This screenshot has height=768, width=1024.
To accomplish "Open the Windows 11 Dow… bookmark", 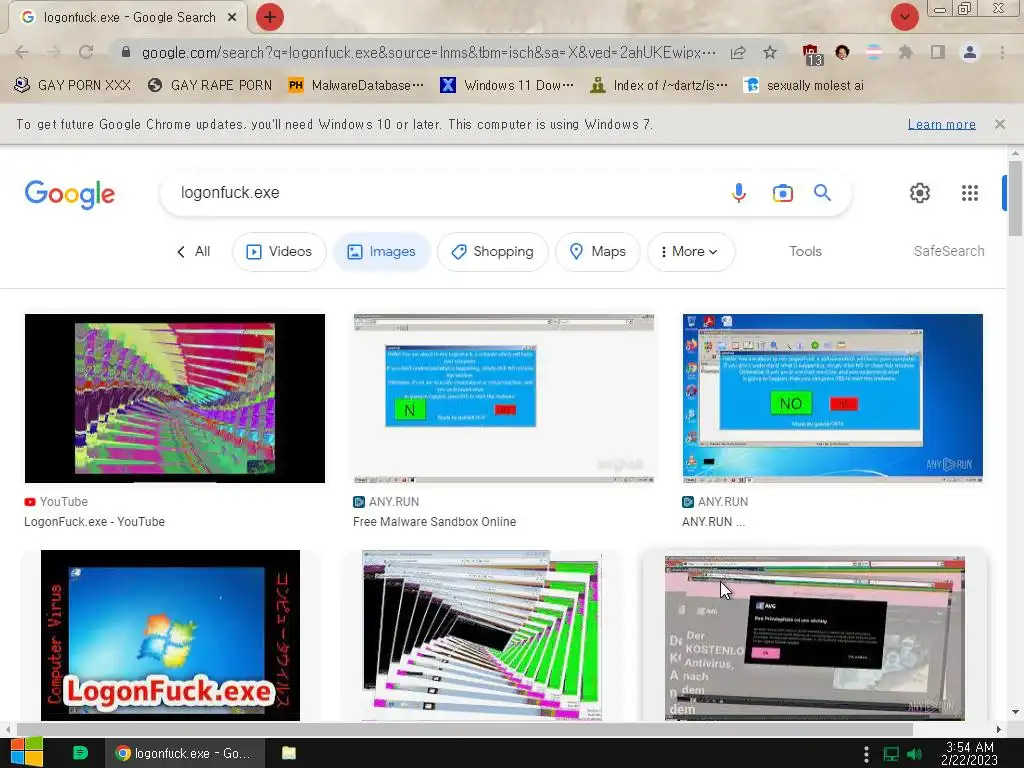I will pos(507,86).
